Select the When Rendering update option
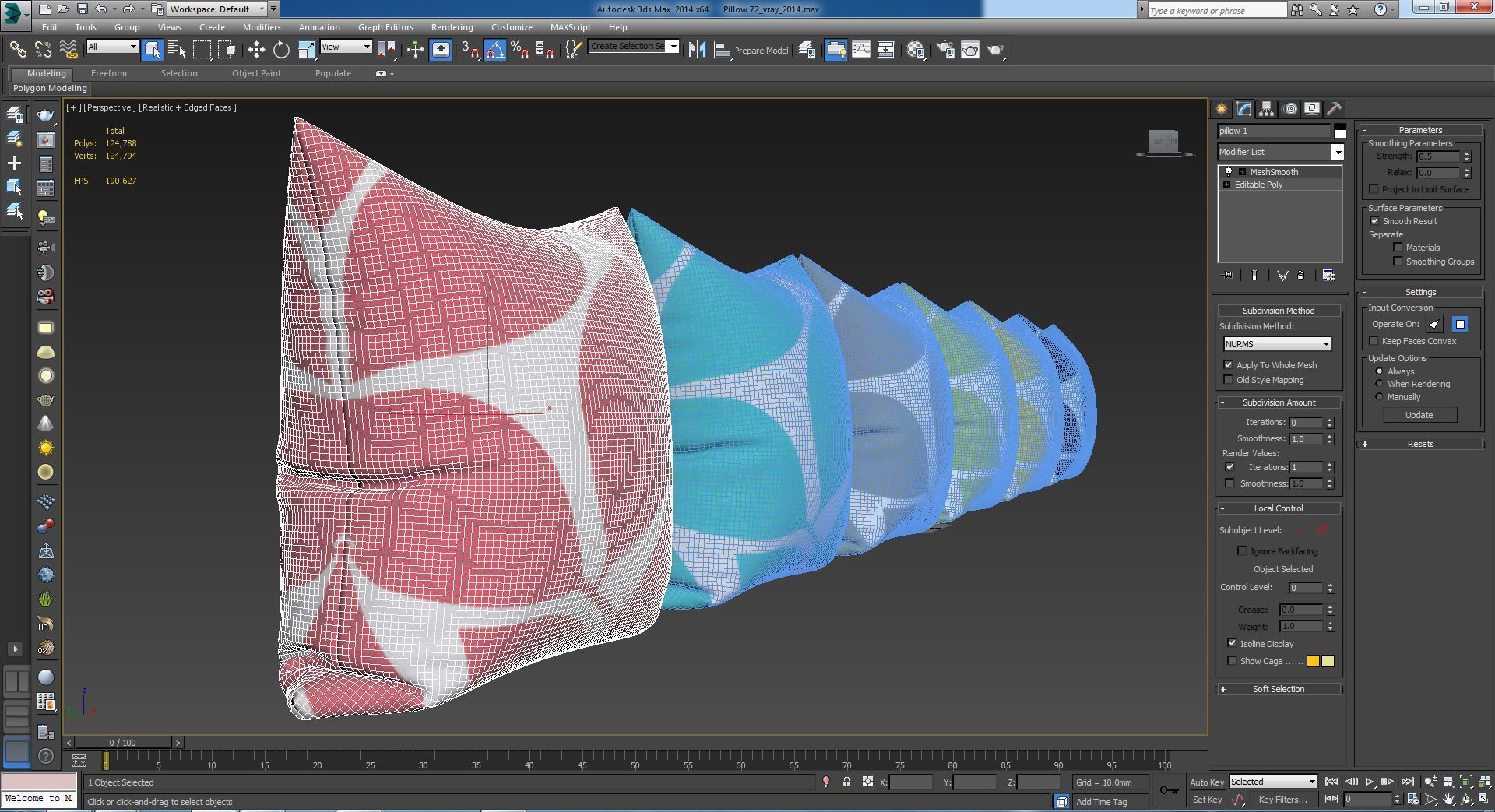The height and width of the screenshot is (812, 1495). (x=1379, y=384)
